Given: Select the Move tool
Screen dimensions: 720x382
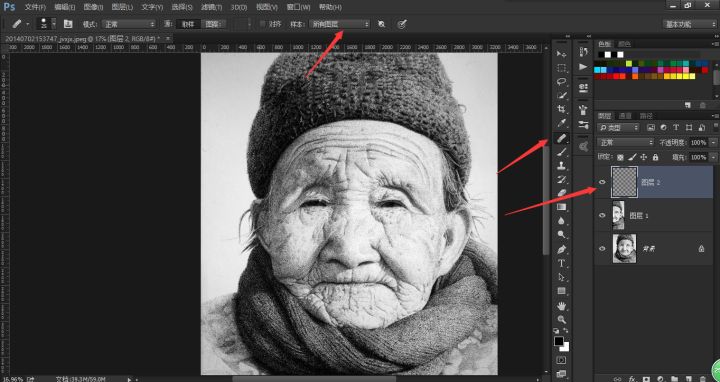Looking at the screenshot, I should point(561,54).
